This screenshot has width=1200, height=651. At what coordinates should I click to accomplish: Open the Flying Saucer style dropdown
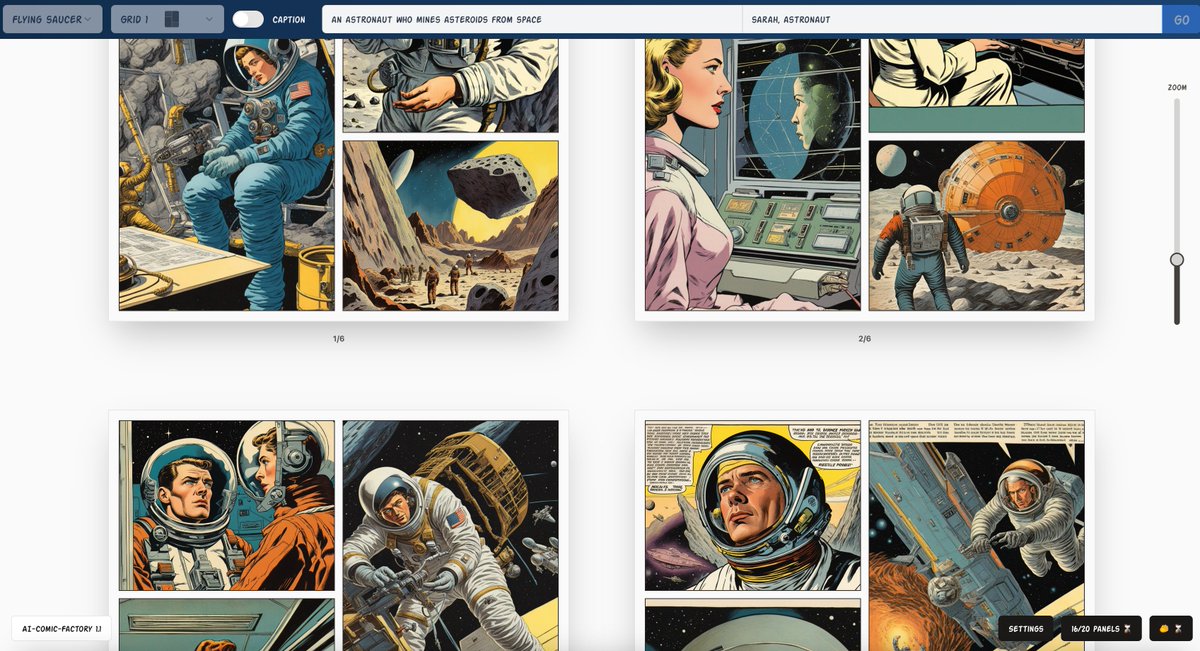pyautogui.click(x=52, y=18)
